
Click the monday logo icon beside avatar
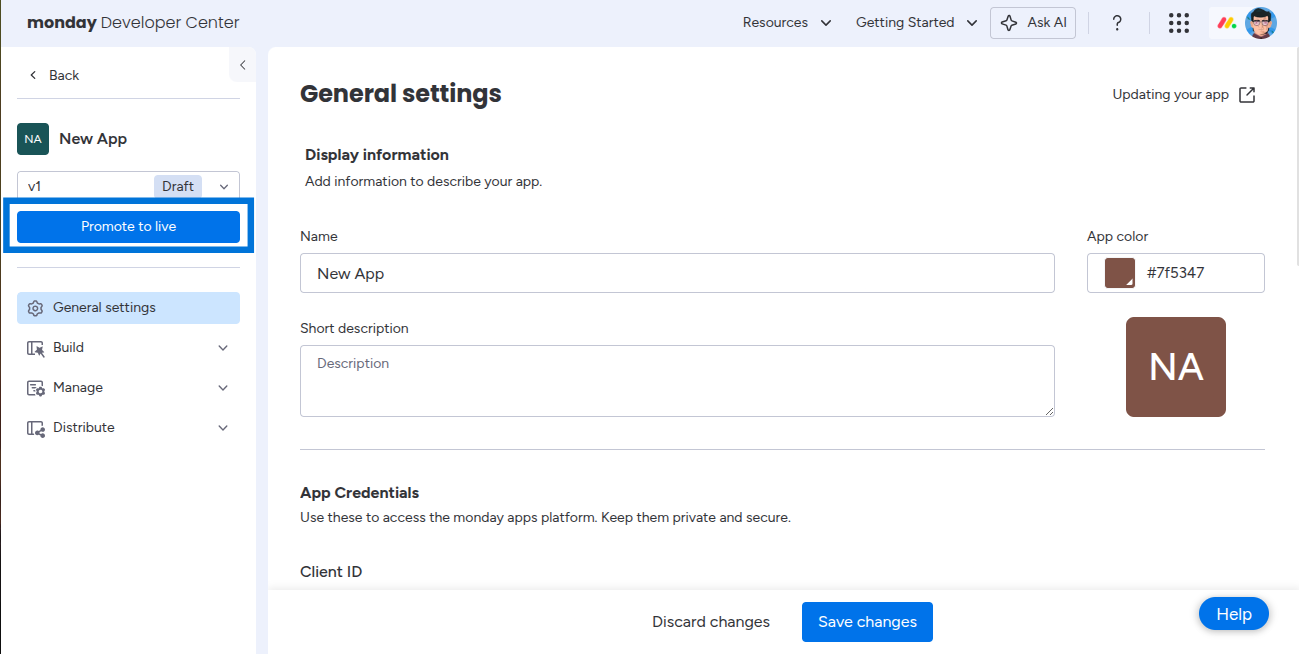point(1226,23)
